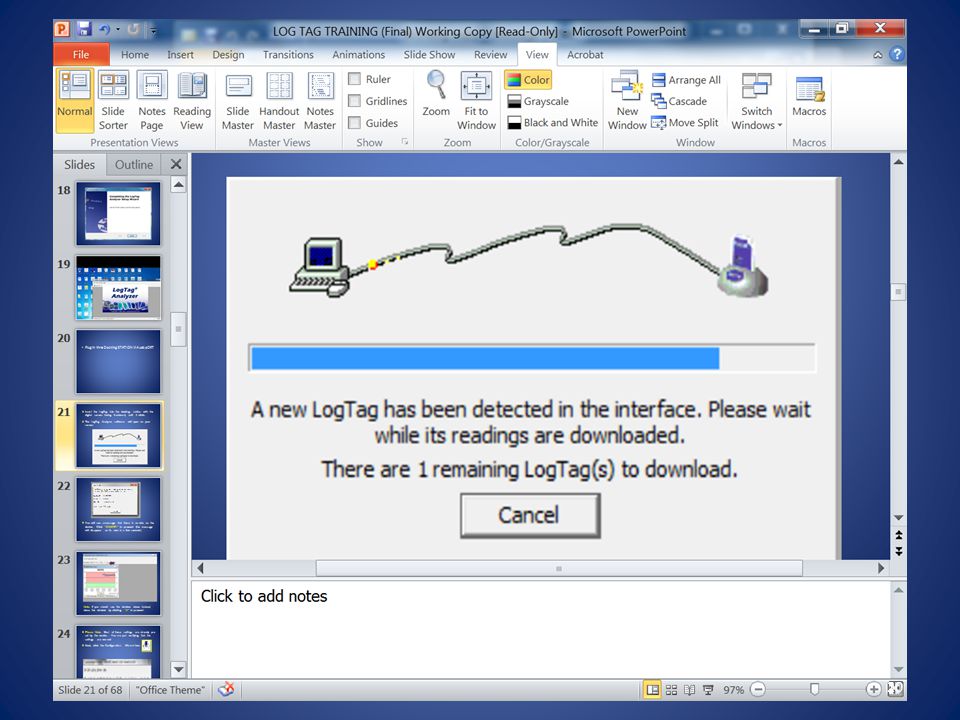Select slide 19 thumbnail
This screenshot has height=720, width=960.
pyautogui.click(x=118, y=288)
